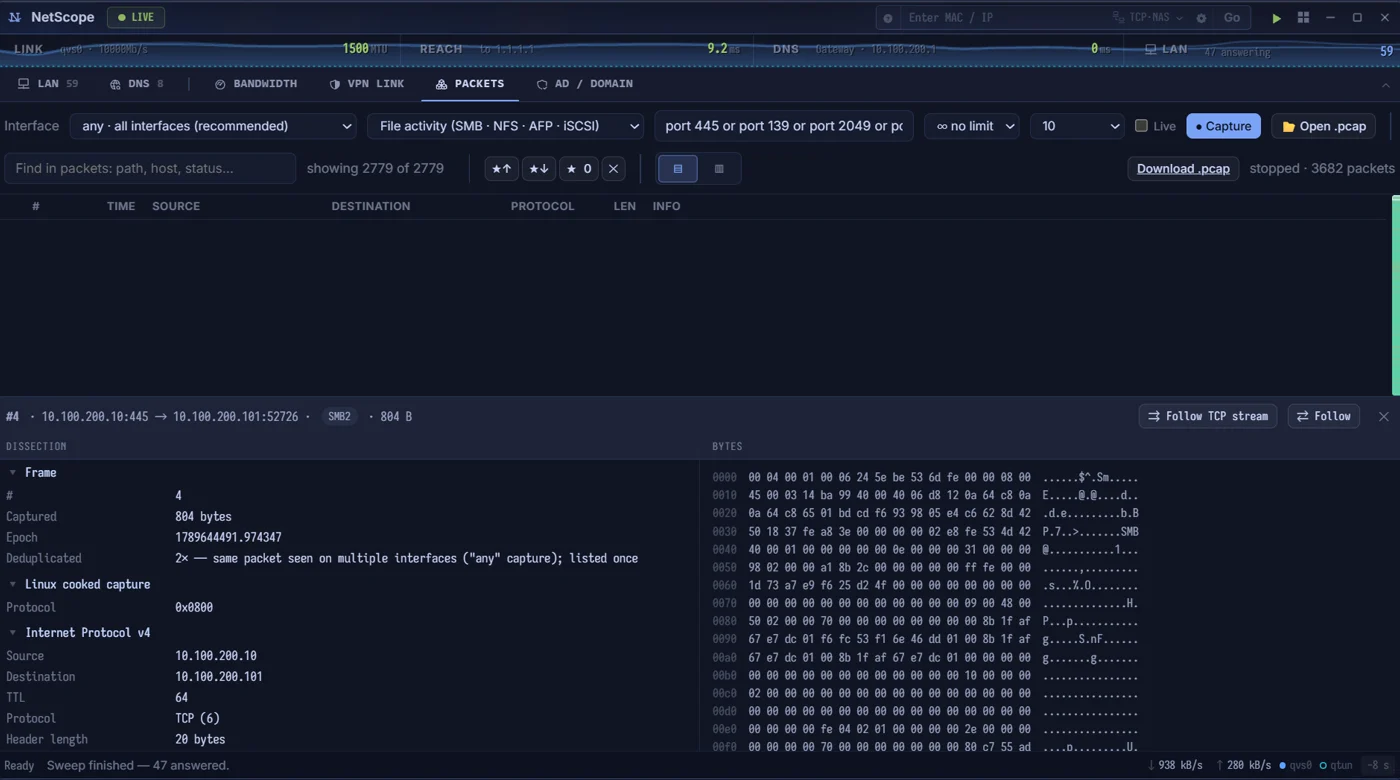Image resolution: width=1400 pixels, height=780 pixels.
Task: Focus the Find in packets search field
Action: (150, 168)
